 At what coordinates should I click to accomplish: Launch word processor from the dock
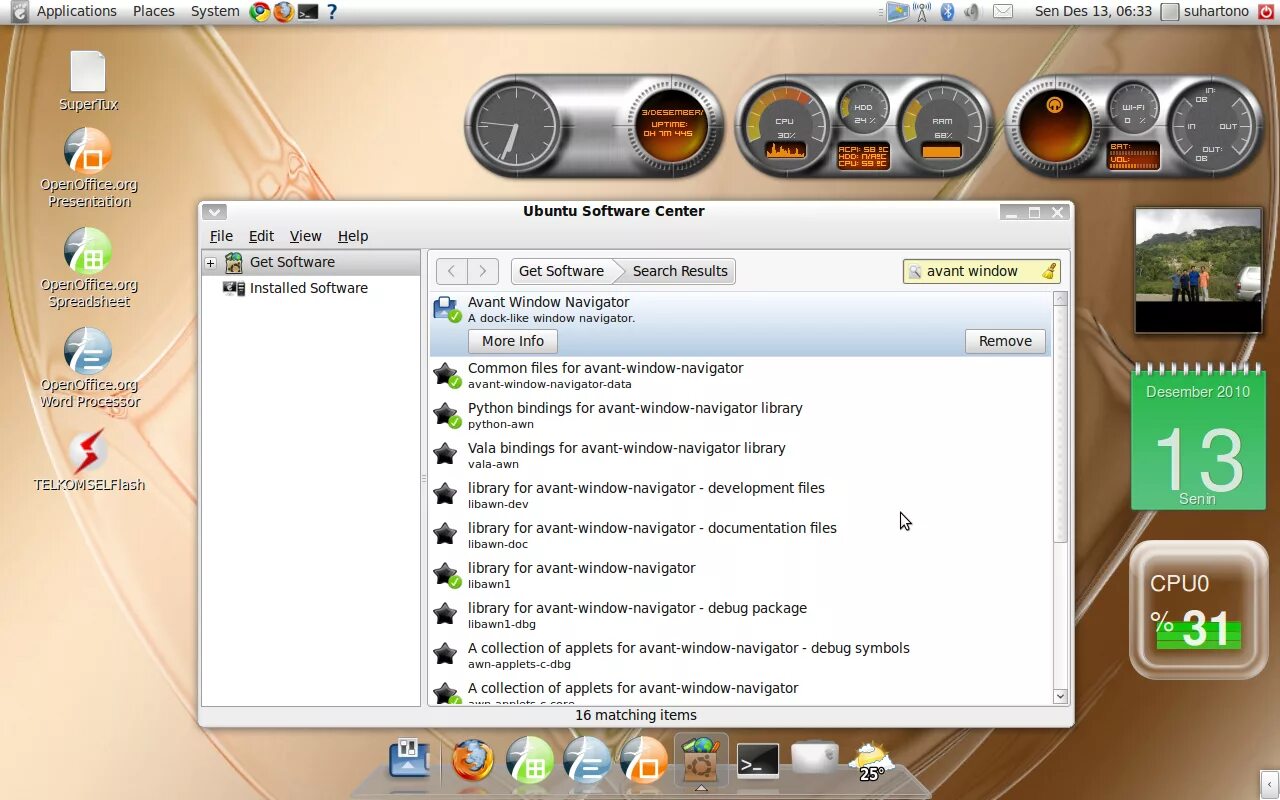pyautogui.click(x=587, y=761)
